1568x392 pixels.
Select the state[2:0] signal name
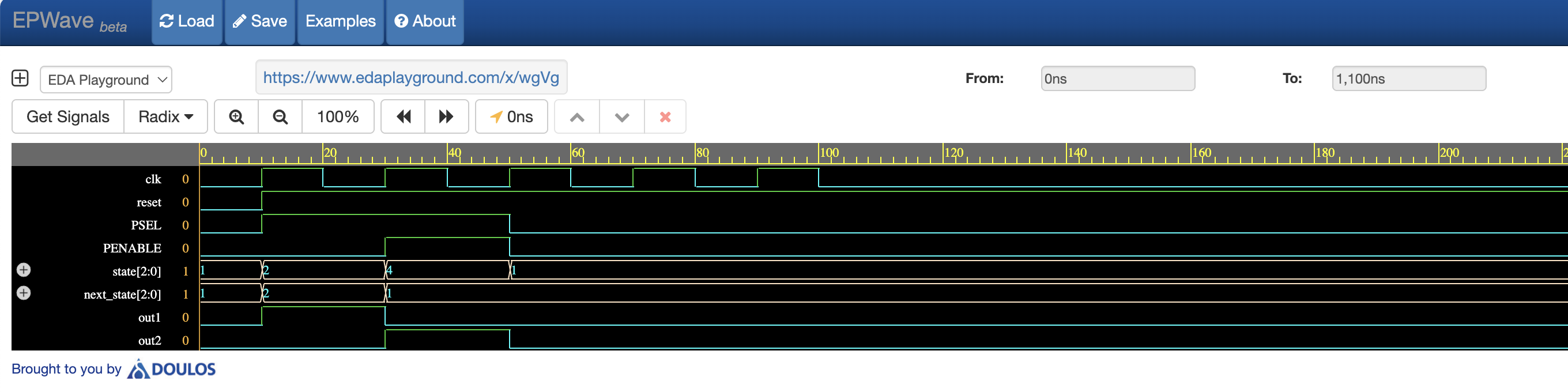(x=137, y=272)
